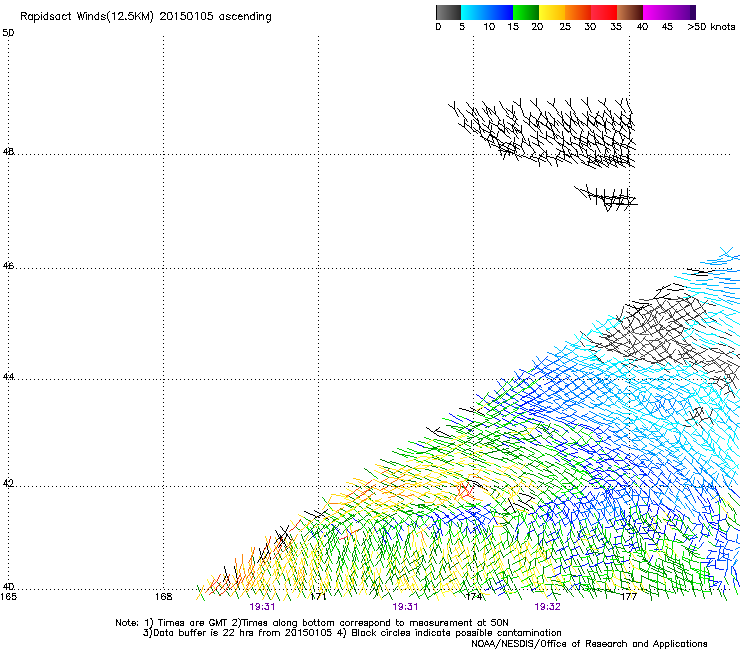Viewport: 740px width, 650px height.
Task: Click the latitude label 50
Action: [8, 33]
